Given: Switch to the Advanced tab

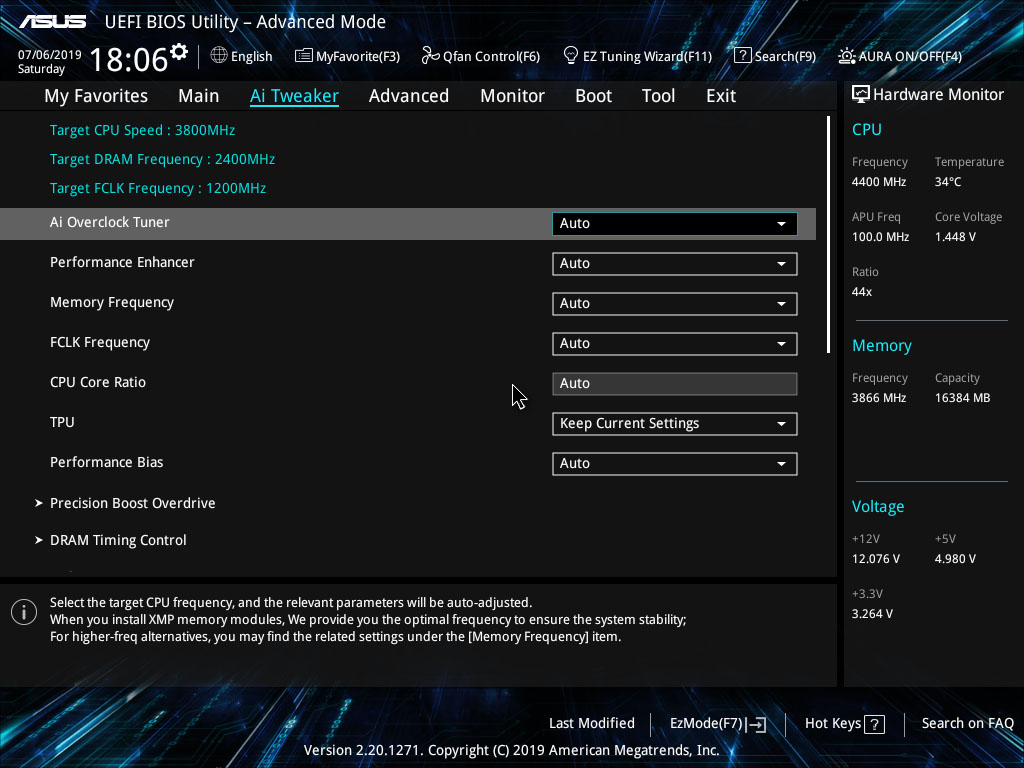Looking at the screenshot, I should click(409, 96).
